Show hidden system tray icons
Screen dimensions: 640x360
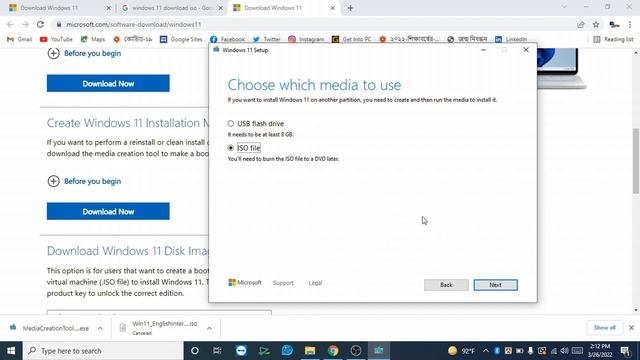[485, 351]
